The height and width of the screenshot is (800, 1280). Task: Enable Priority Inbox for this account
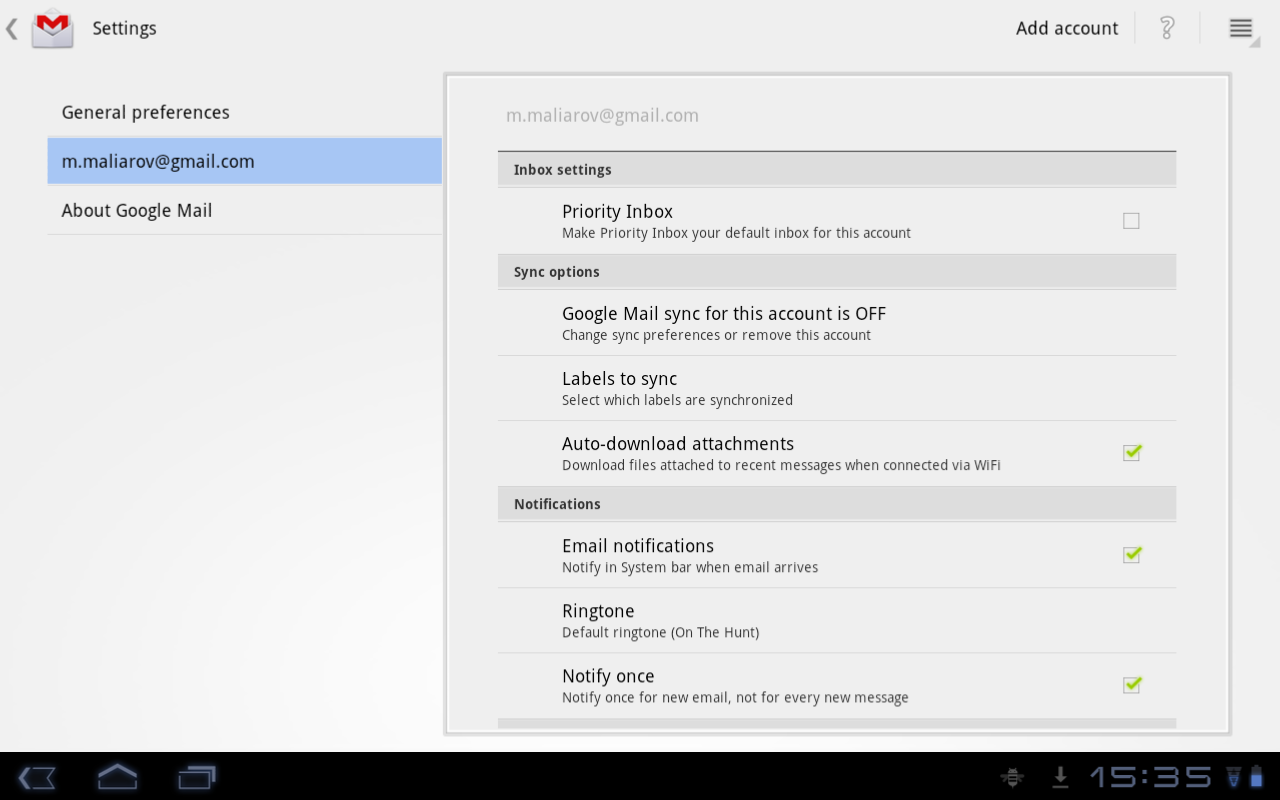pyautogui.click(x=1131, y=220)
